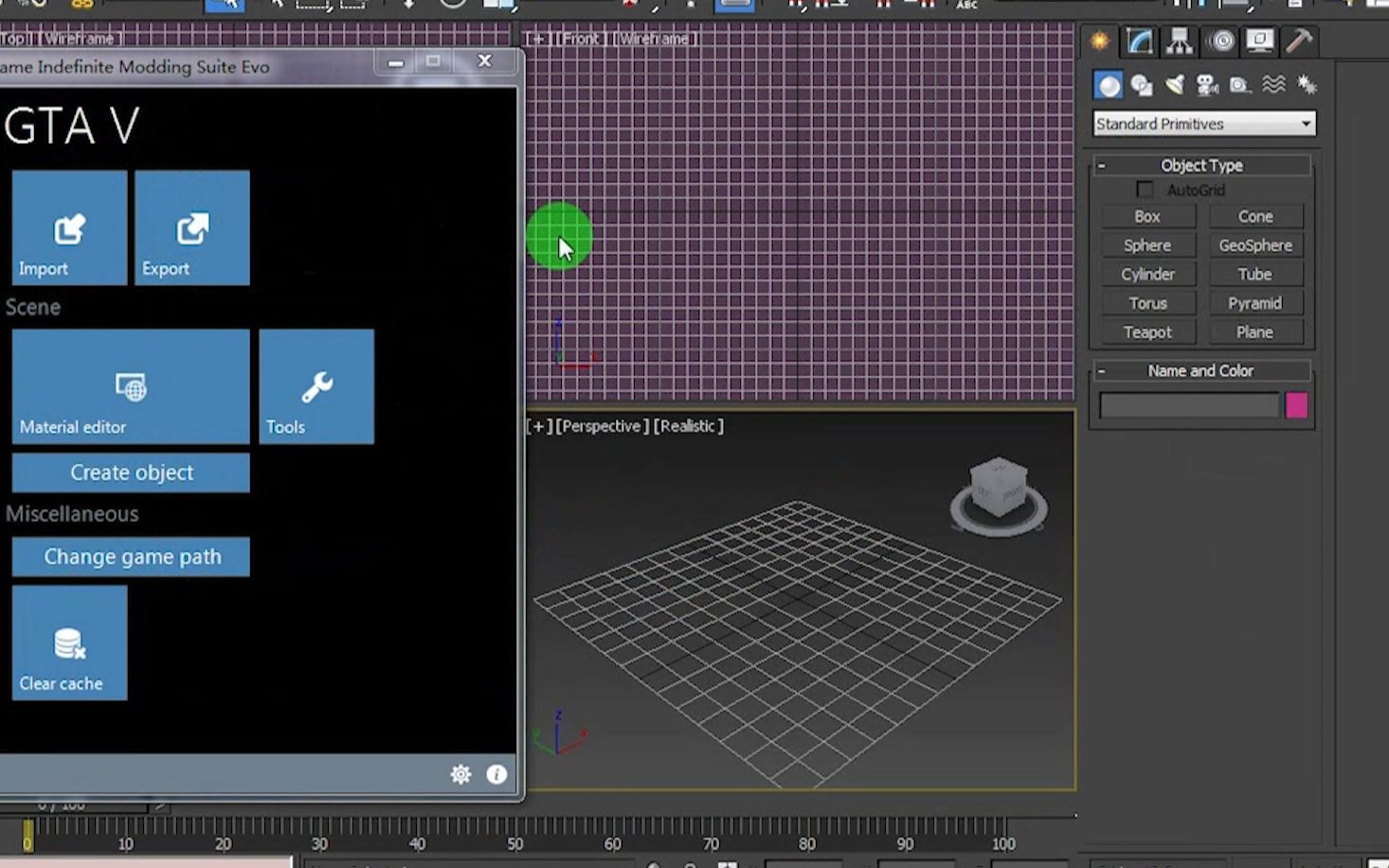Switch to the Utilities hammer tab
The height and width of the screenshot is (868, 1389).
click(1298, 41)
